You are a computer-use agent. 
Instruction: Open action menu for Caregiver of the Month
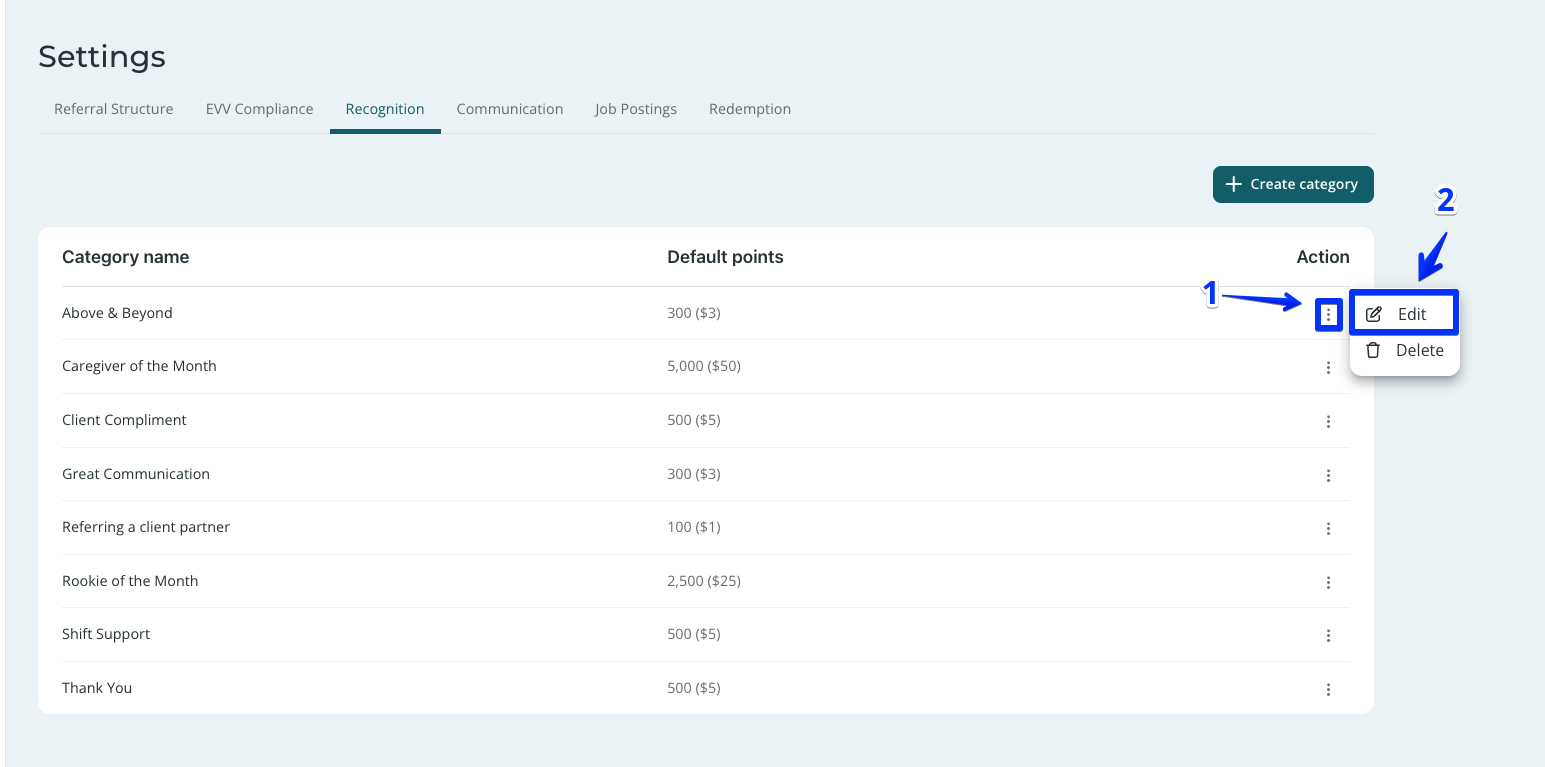(1328, 368)
